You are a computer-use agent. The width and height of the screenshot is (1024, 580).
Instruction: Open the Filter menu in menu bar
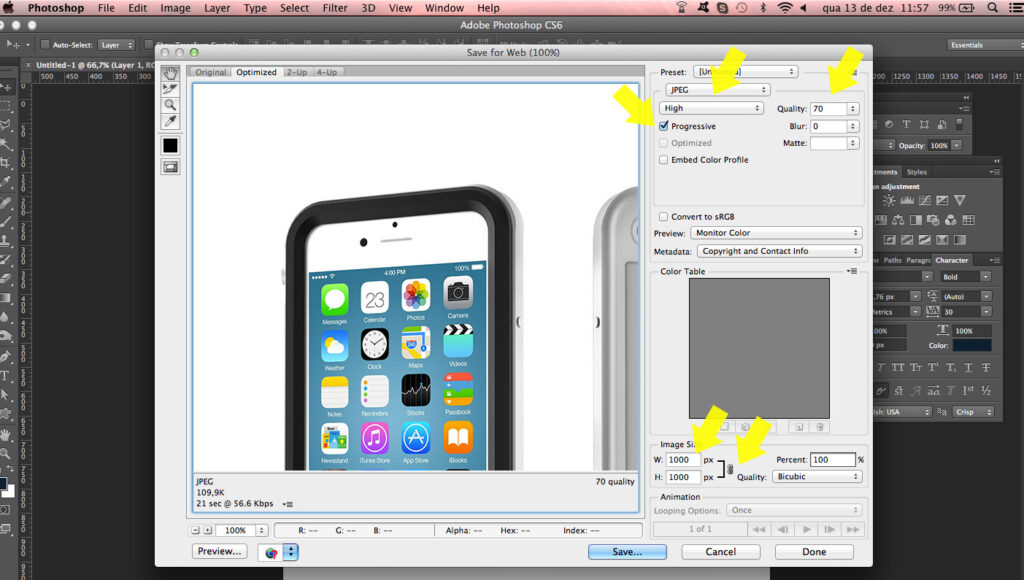click(x=335, y=8)
